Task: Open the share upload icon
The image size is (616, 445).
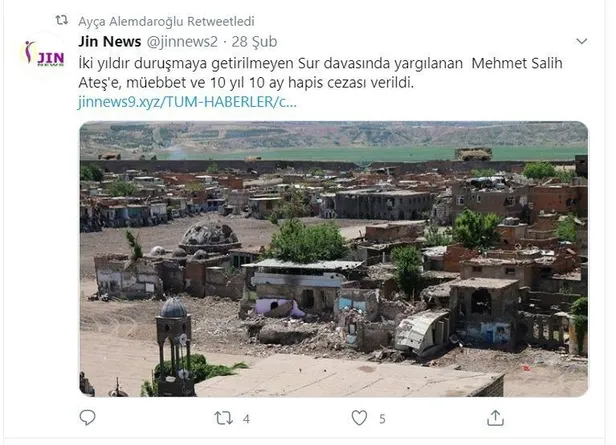Action: click(495, 418)
